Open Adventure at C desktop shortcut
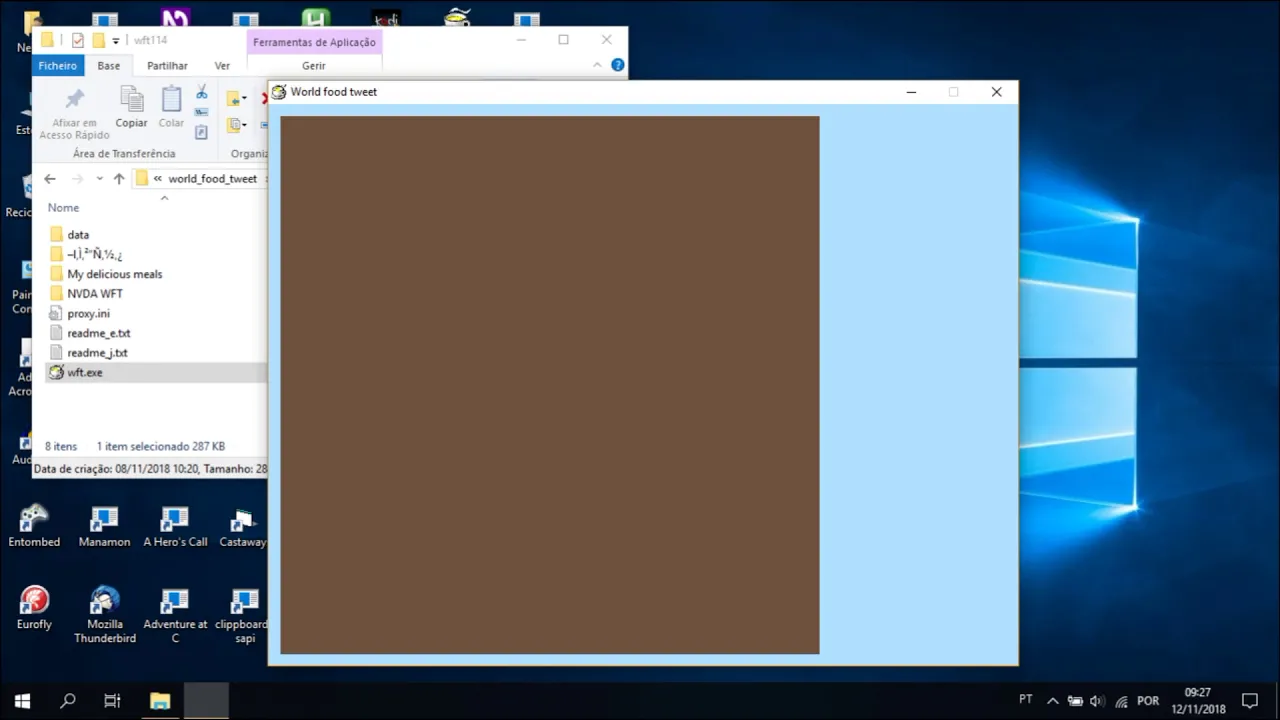Image resolution: width=1280 pixels, height=720 pixels. 175,615
